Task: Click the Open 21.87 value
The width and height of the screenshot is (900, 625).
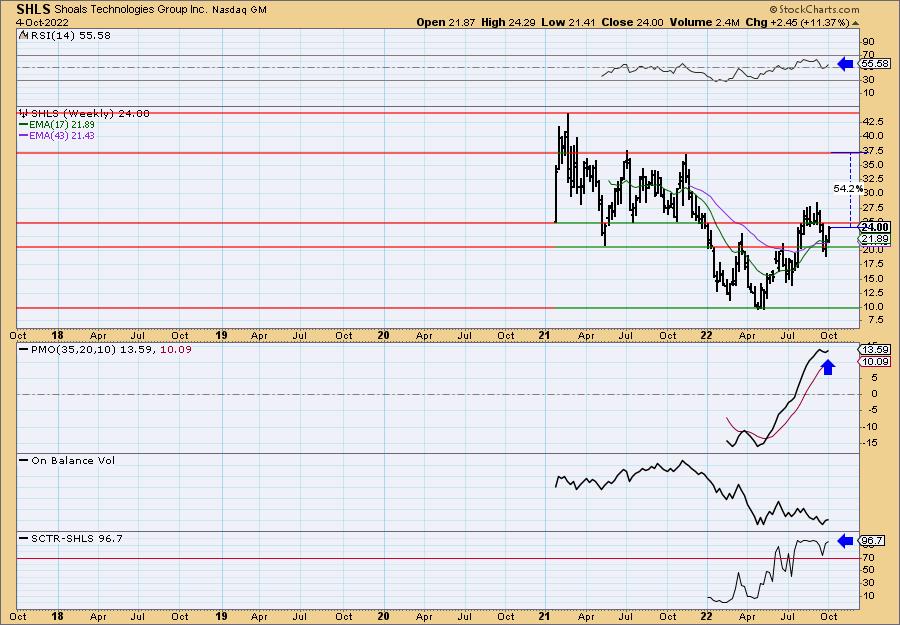Action: pyautogui.click(x=446, y=22)
